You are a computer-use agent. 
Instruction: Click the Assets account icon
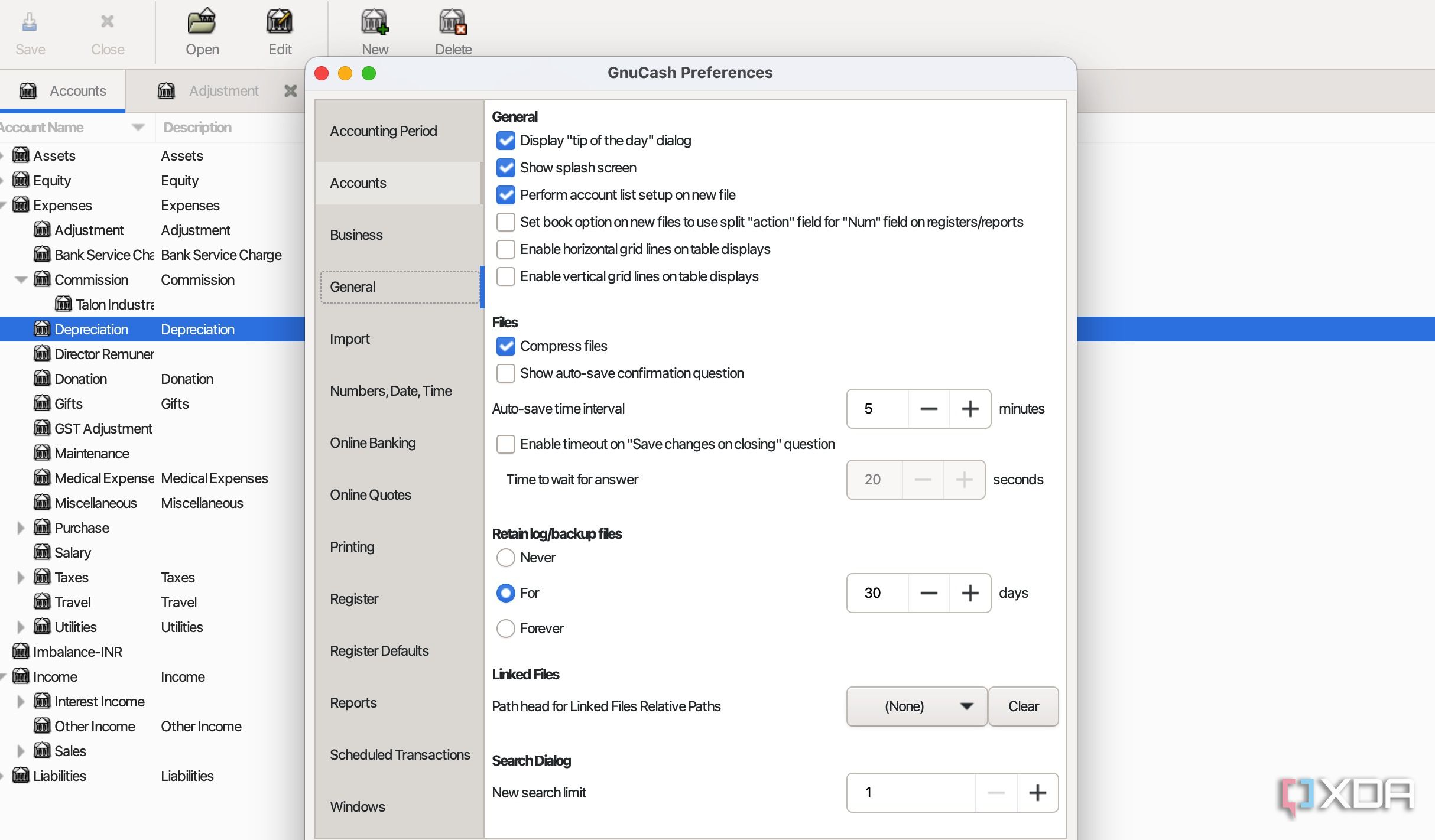(21, 155)
